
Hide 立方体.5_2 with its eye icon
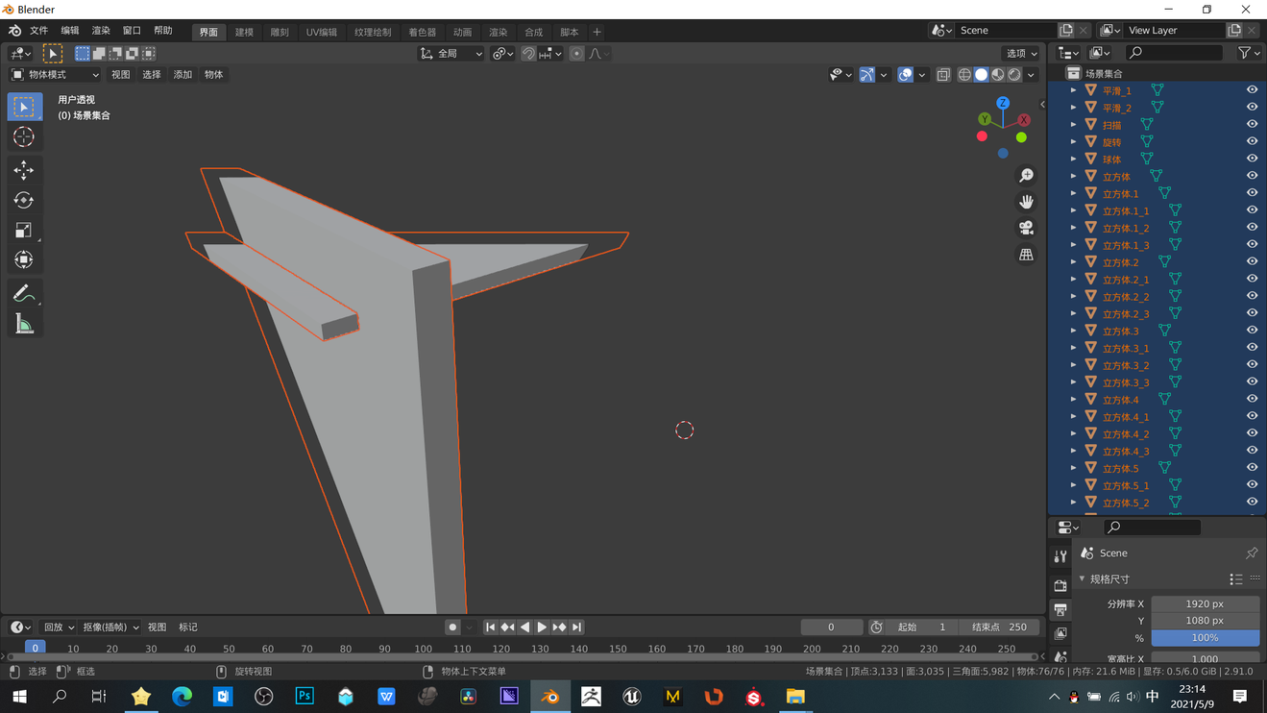click(1251, 502)
